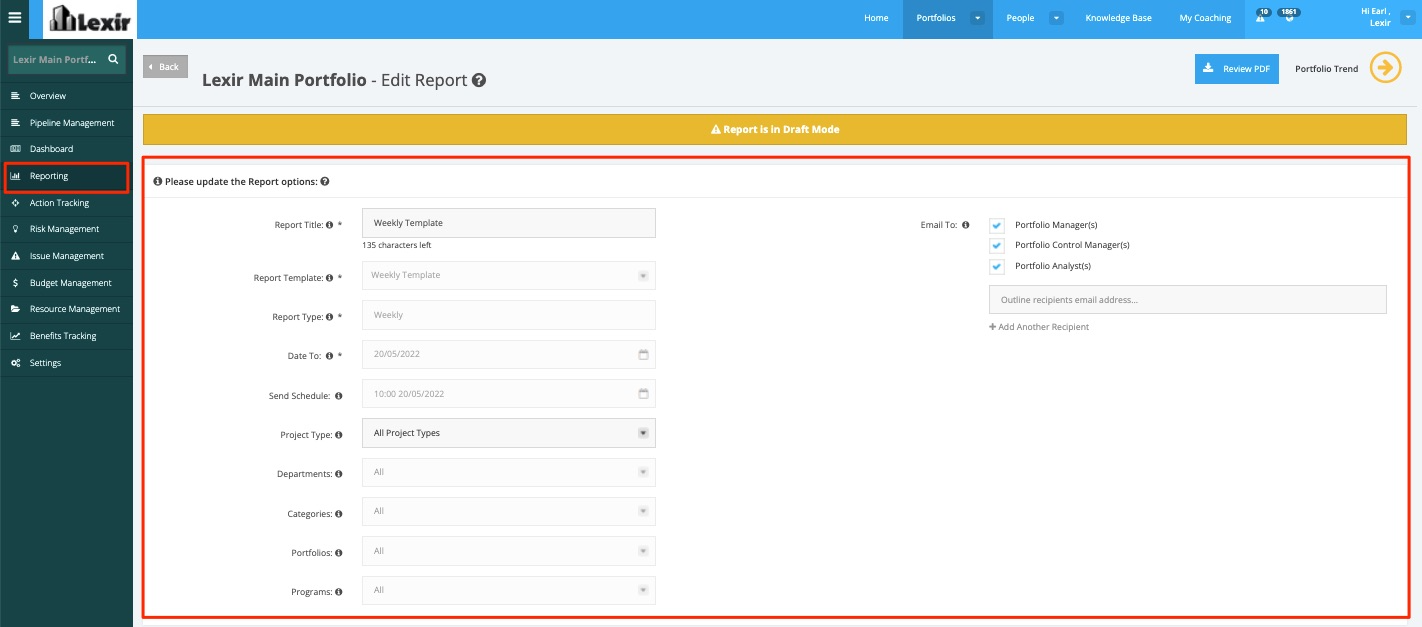Click info icon next to Categories label
Screen dimensions: 1422x627
(x=339, y=514)
